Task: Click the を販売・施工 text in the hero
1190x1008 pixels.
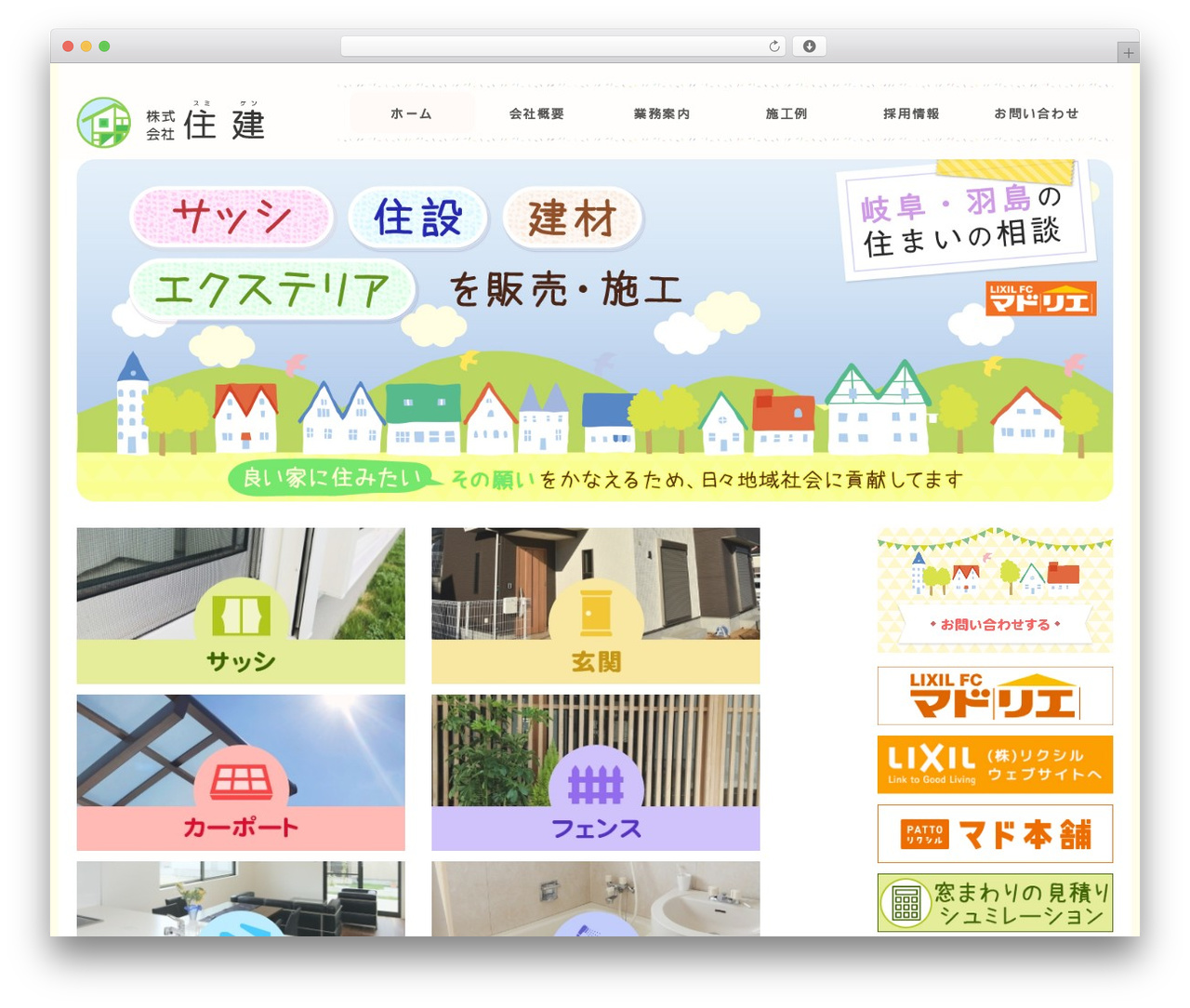Action: point(565,290)
